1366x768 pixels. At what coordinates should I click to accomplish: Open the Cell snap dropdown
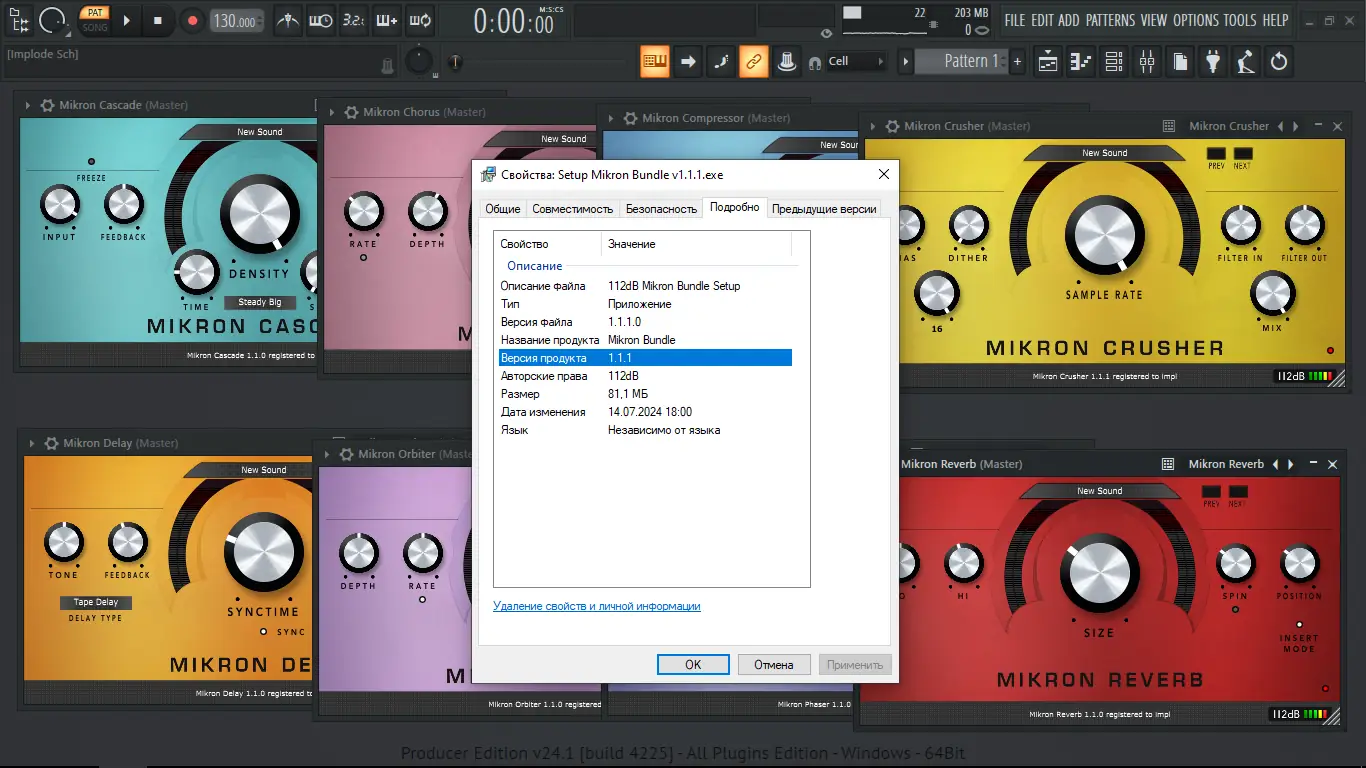click(x=856, y=62)
